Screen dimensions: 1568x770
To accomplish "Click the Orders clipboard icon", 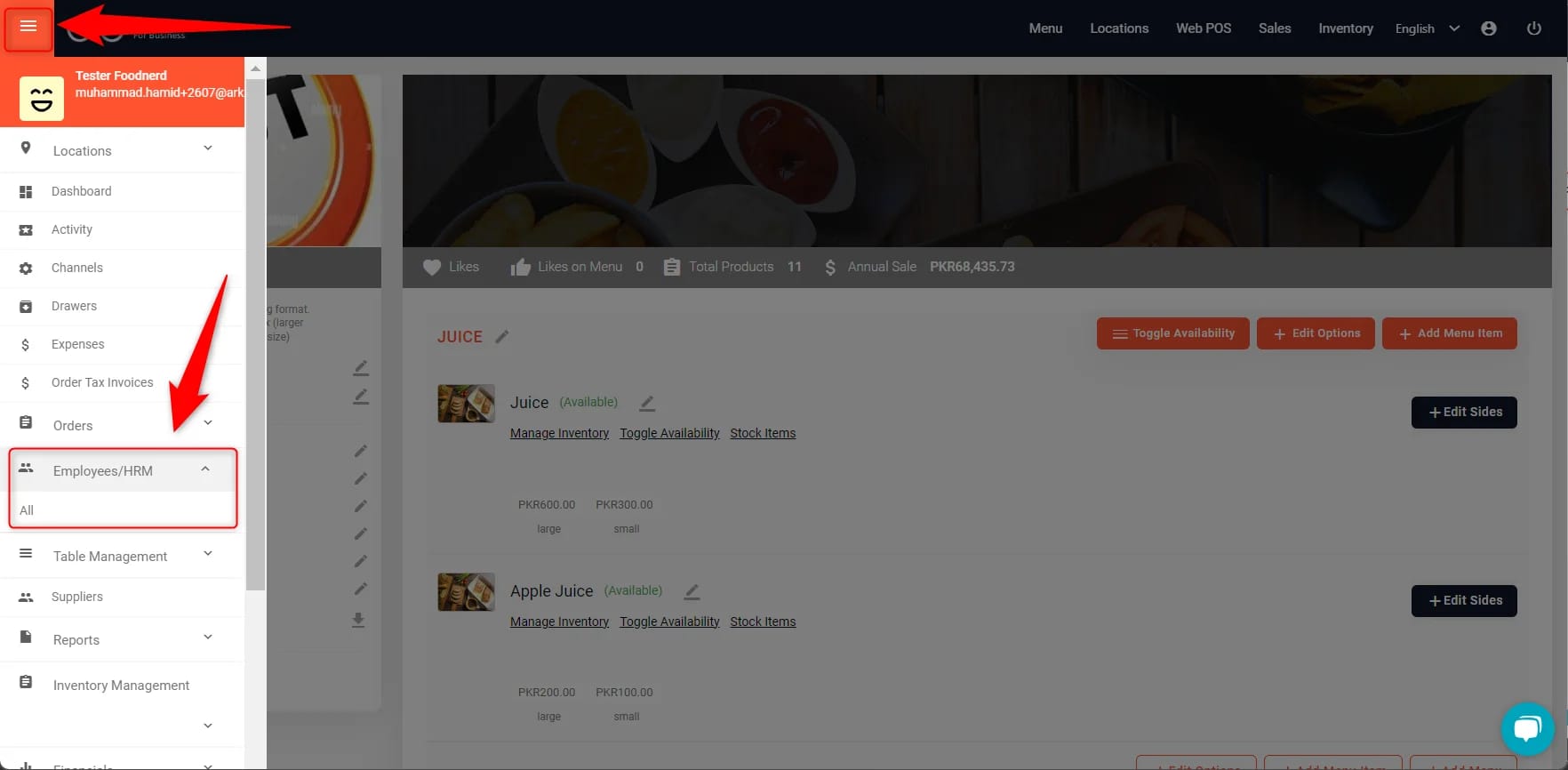I will (26, 423).
